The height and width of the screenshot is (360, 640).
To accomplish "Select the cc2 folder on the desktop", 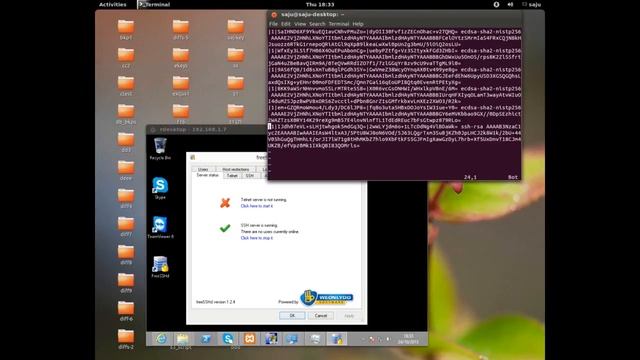I will 126,58.
